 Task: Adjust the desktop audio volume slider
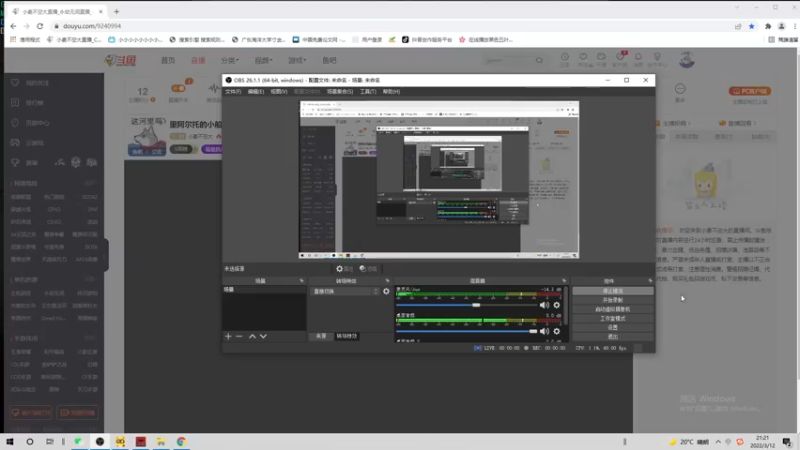pos(467,331)
